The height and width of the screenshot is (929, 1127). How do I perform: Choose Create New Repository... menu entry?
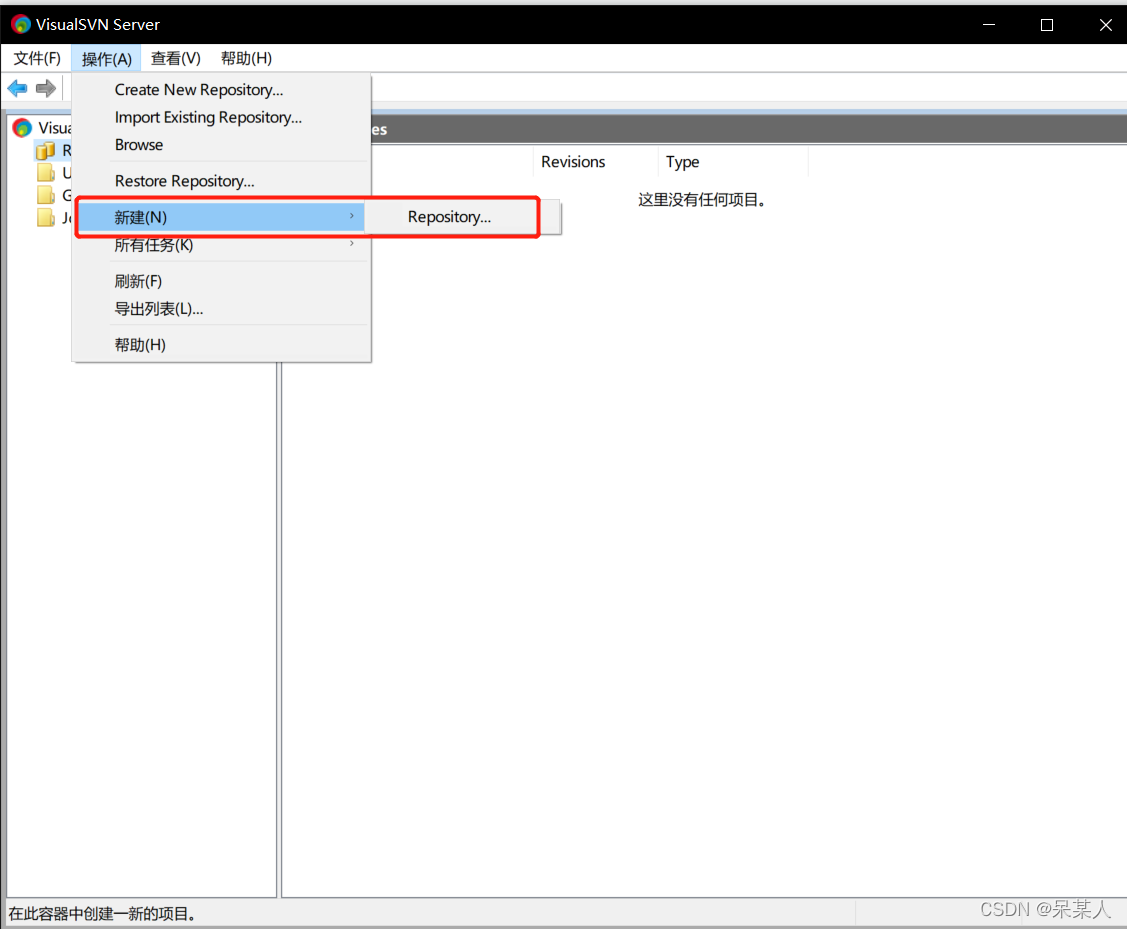click(x=221, y=90)
